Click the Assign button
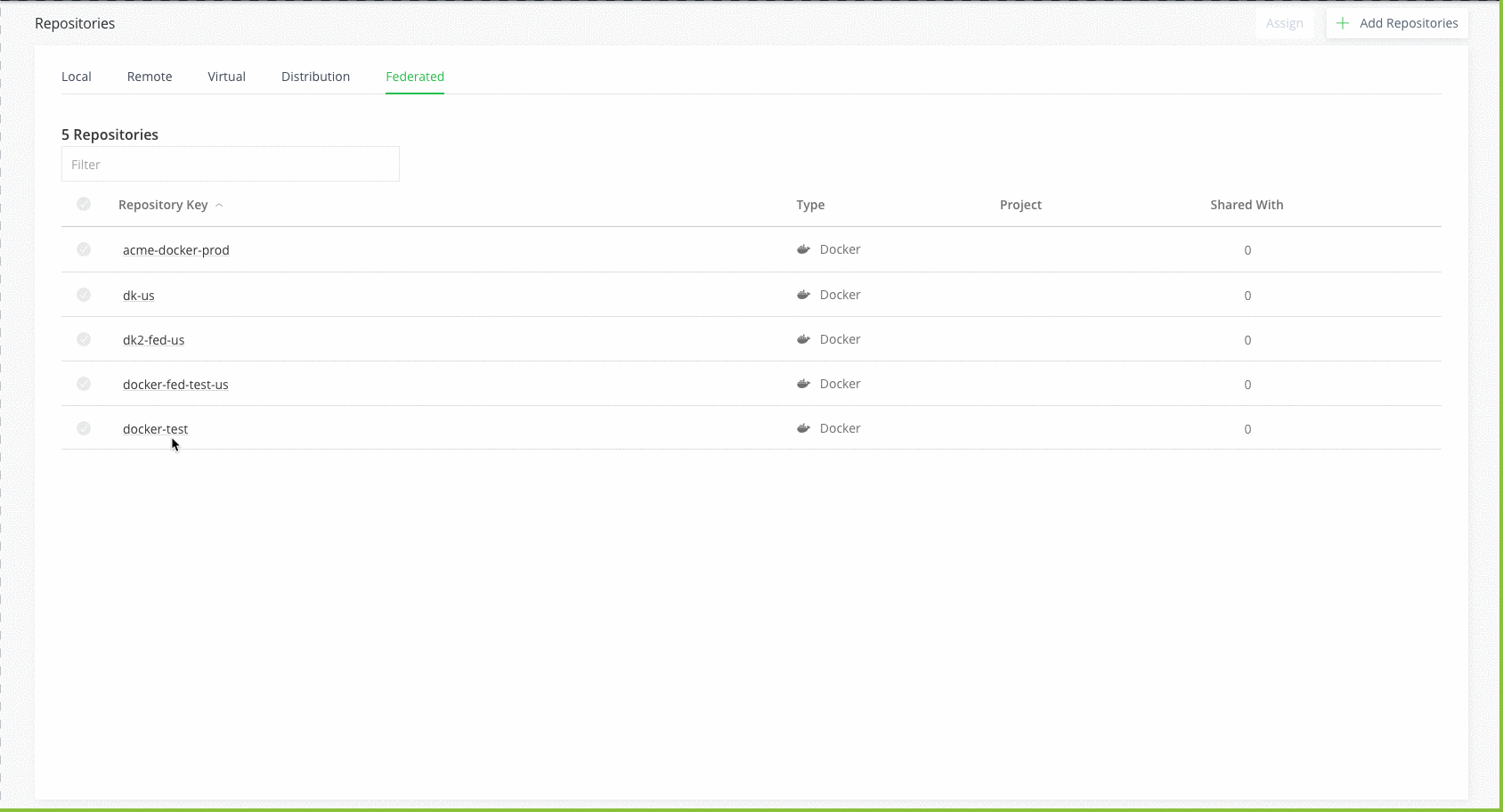Screen dimensions: 1503x812 1285,22
